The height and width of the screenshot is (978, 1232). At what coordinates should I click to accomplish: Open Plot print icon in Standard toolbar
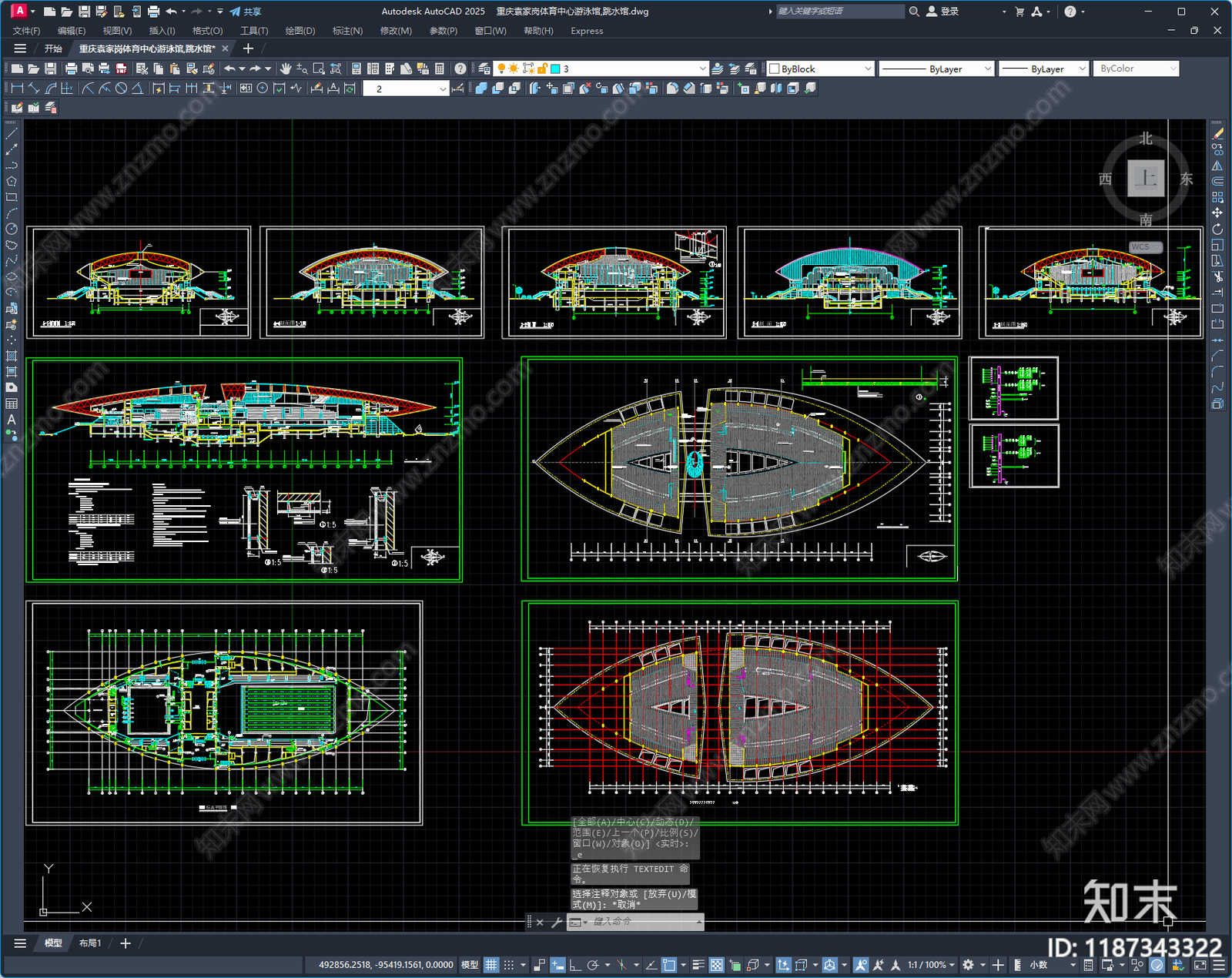click(71, 69)
